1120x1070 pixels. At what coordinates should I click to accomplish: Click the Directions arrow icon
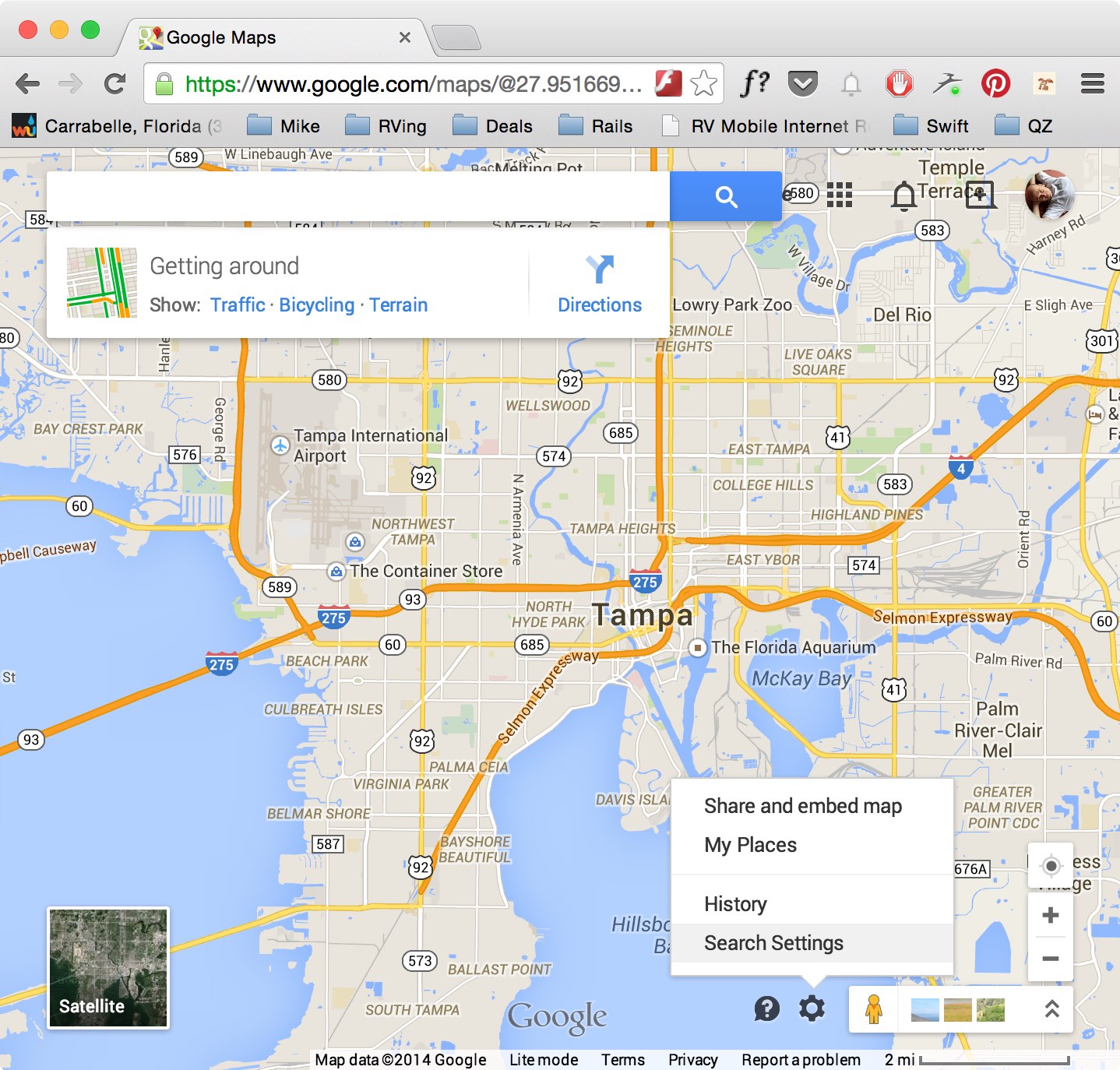click(600, 269)
